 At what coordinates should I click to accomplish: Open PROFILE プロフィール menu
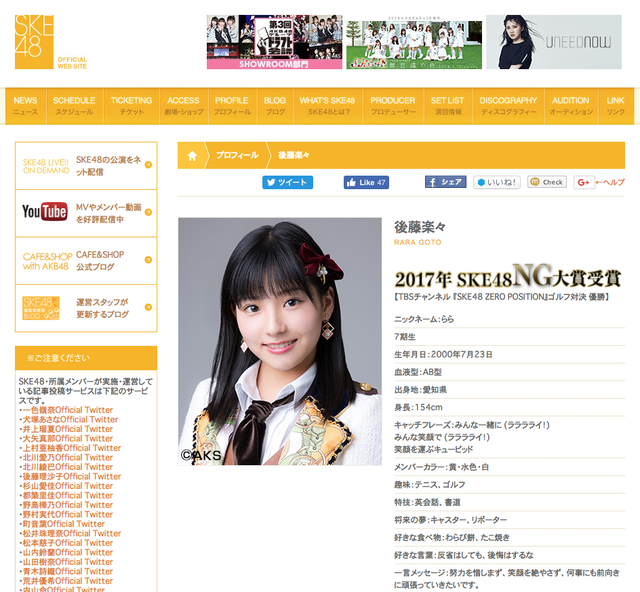(232, 106)
